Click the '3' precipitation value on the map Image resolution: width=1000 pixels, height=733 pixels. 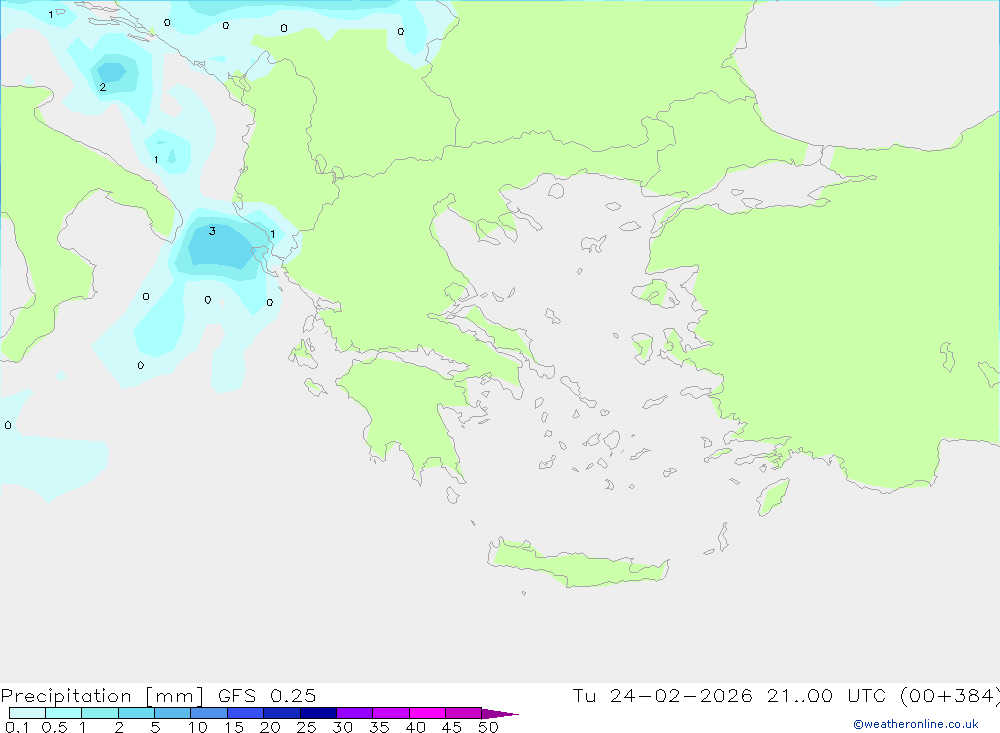pos(212,231)
